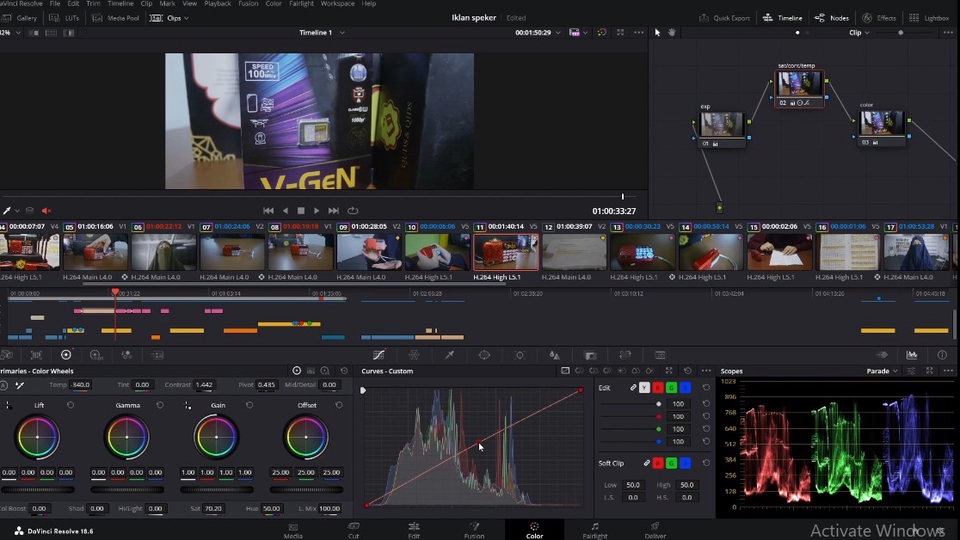The width and height of the screenshot is (960, 540).
Task: Open the Fusion menu
Action: (248, 4)
